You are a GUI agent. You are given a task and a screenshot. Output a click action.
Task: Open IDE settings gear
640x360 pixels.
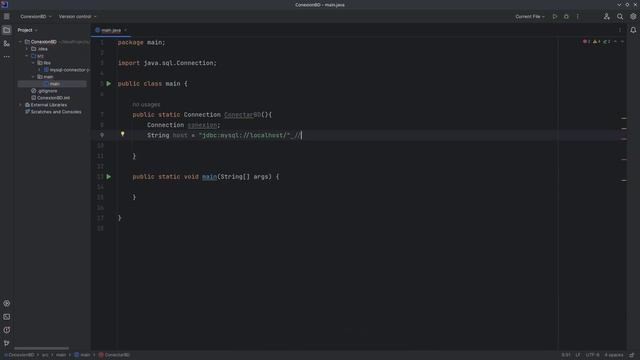tap(633, 17)
